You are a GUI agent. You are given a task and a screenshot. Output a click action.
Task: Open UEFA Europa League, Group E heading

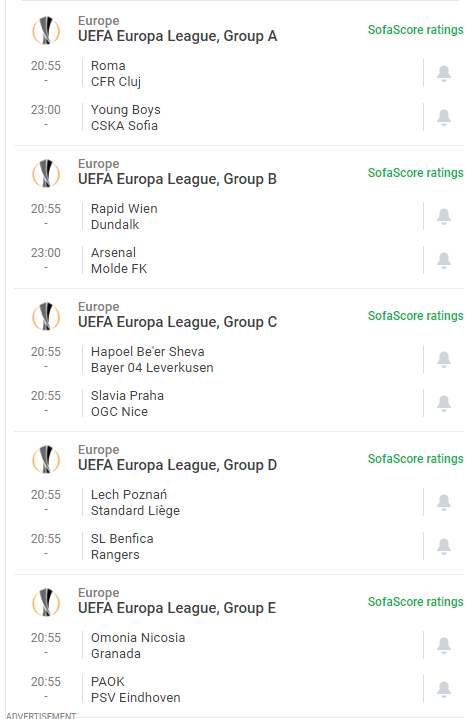click(177, 608)
